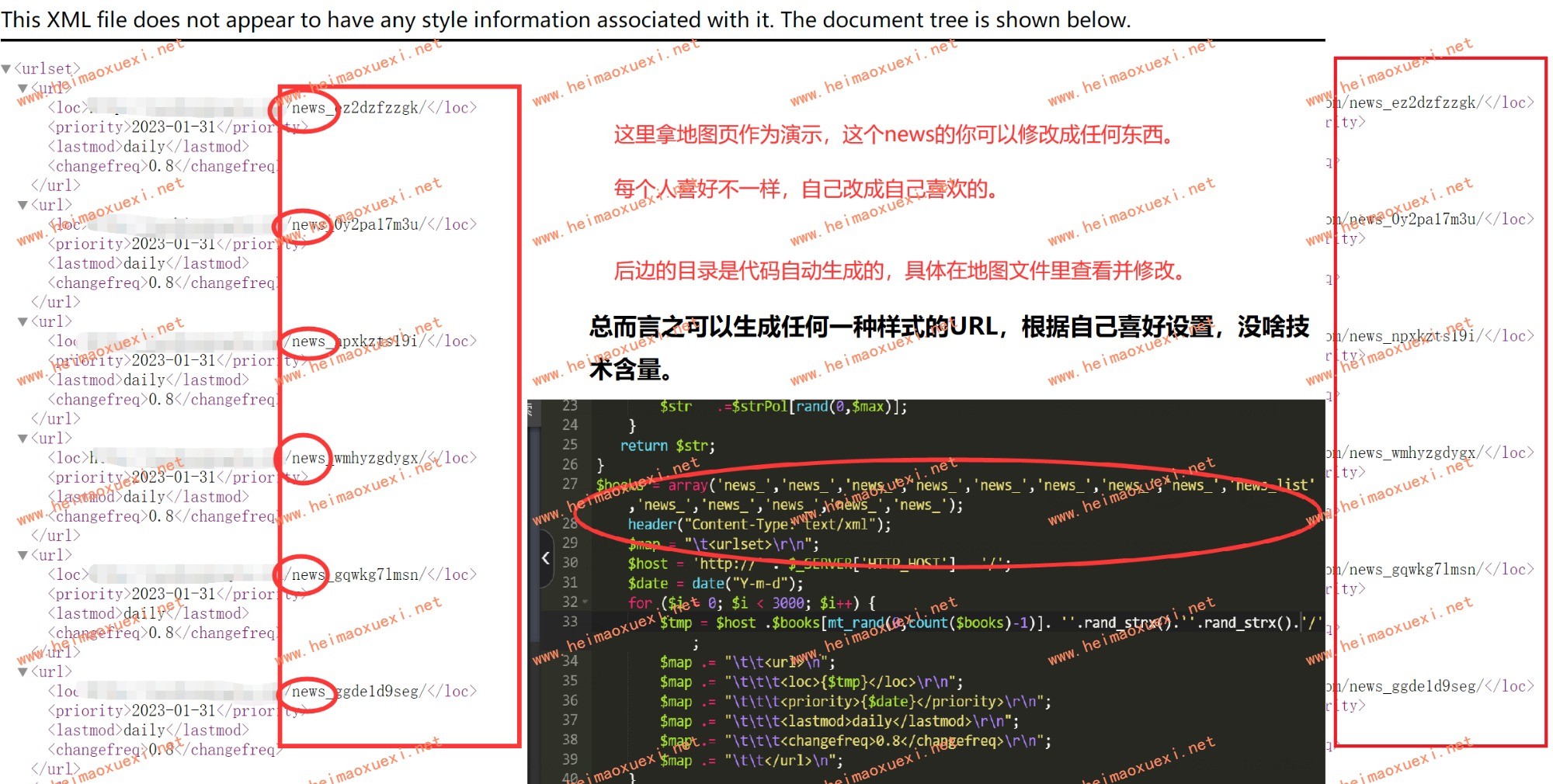This screenshot has width=1553, height=784.
Task: Collapse the sixth url node triangle
Action: point(23,672)
